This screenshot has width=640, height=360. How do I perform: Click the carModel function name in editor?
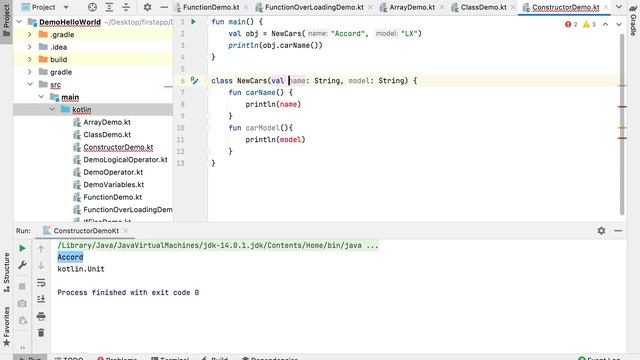point(263,128)
